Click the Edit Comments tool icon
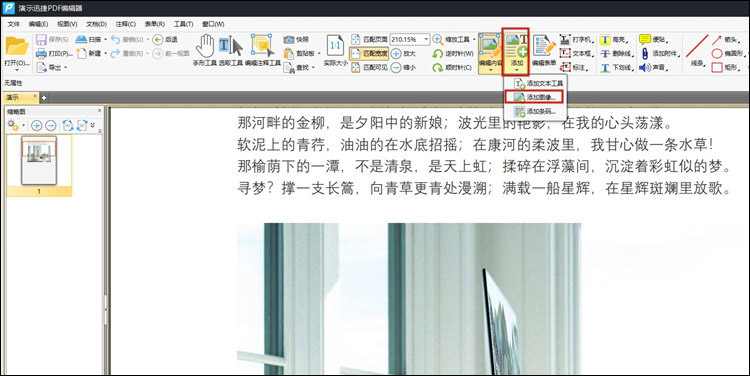The image size is (750, 376). point(262,50)
